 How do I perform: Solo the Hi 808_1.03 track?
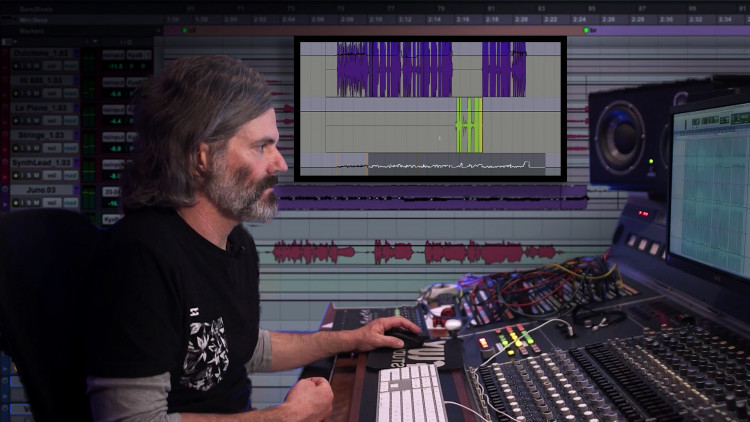click(29, 93)
